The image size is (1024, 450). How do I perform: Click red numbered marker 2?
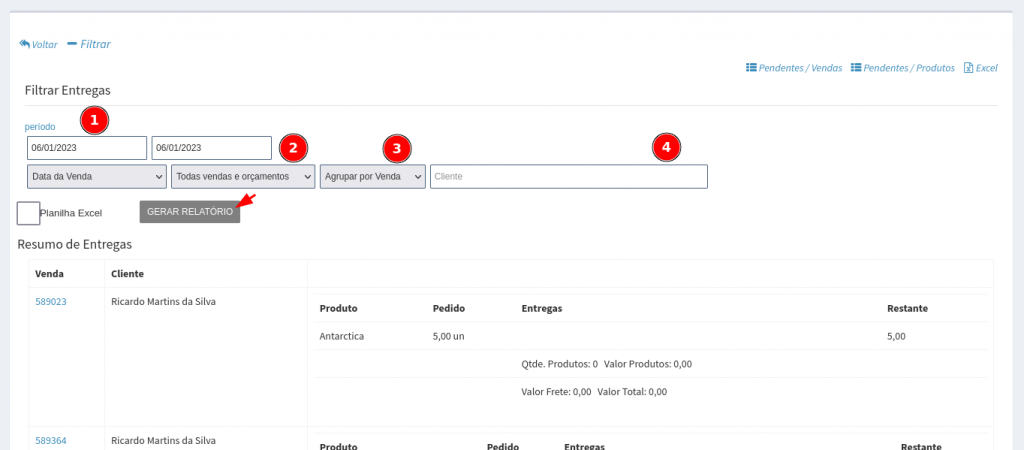(292, 148)
